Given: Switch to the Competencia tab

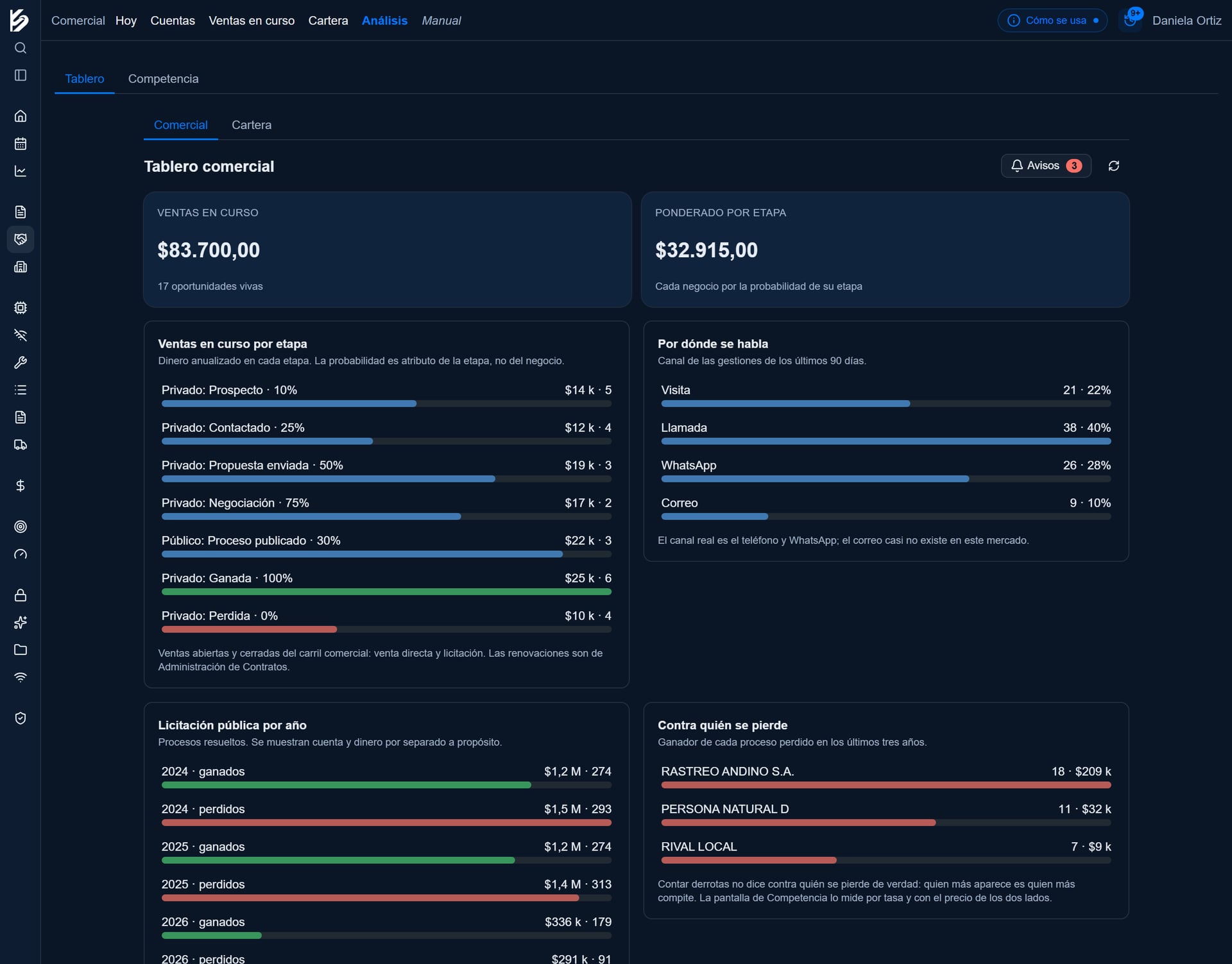Looking at the screenshot, I should pos(163,79).
